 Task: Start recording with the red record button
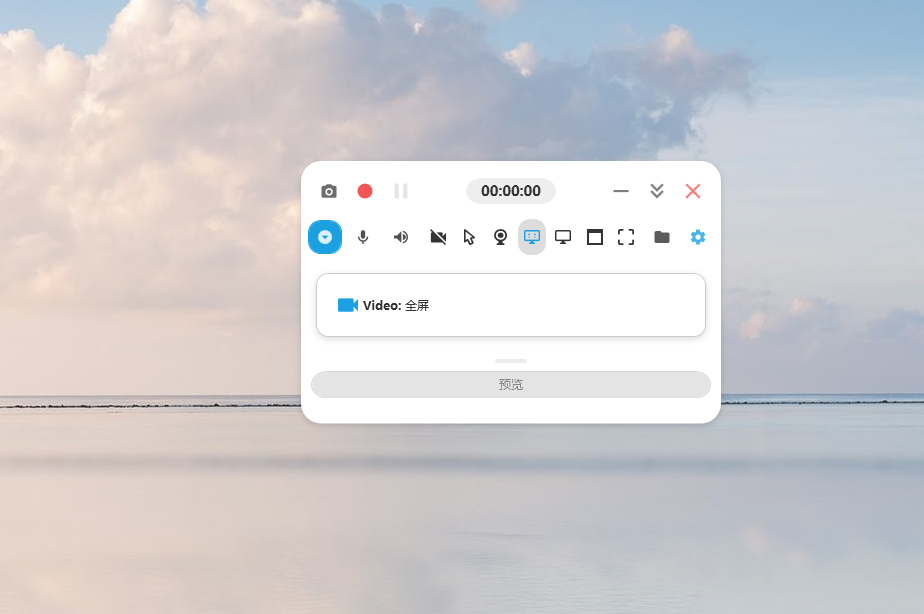click(365, 191)
